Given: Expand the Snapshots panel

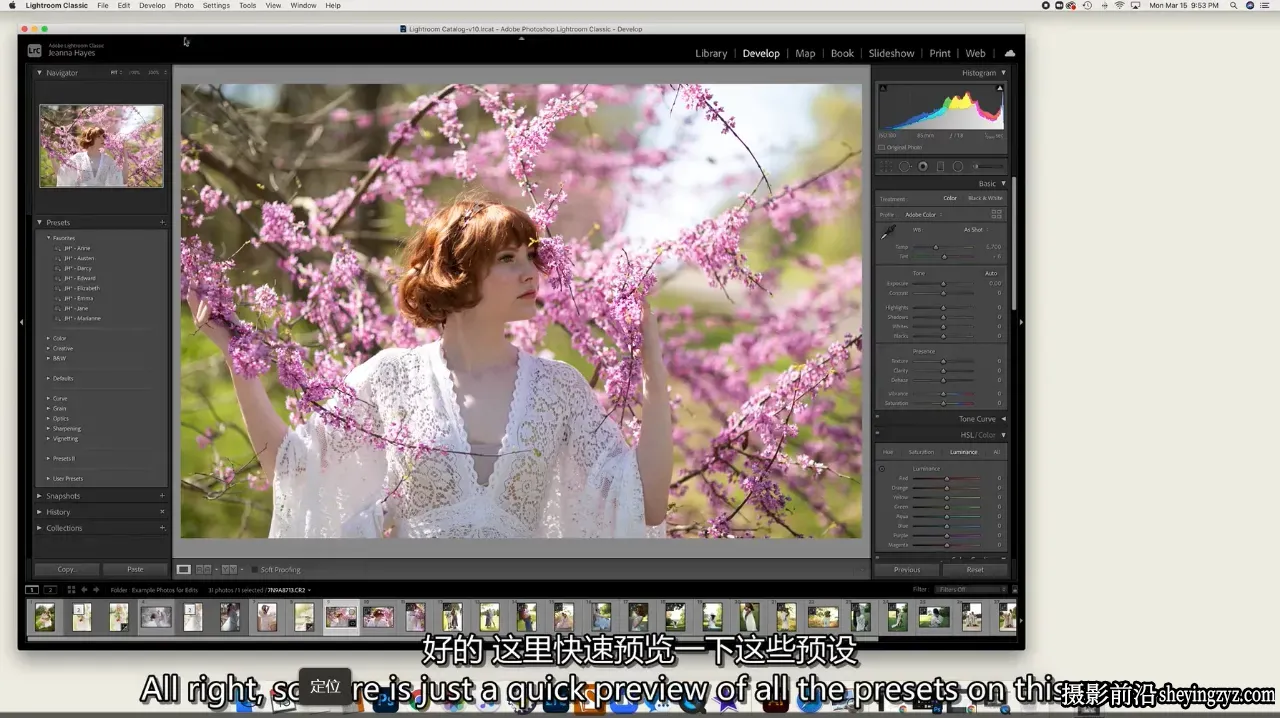Looking at the screenshot, I should coord(40,496).
